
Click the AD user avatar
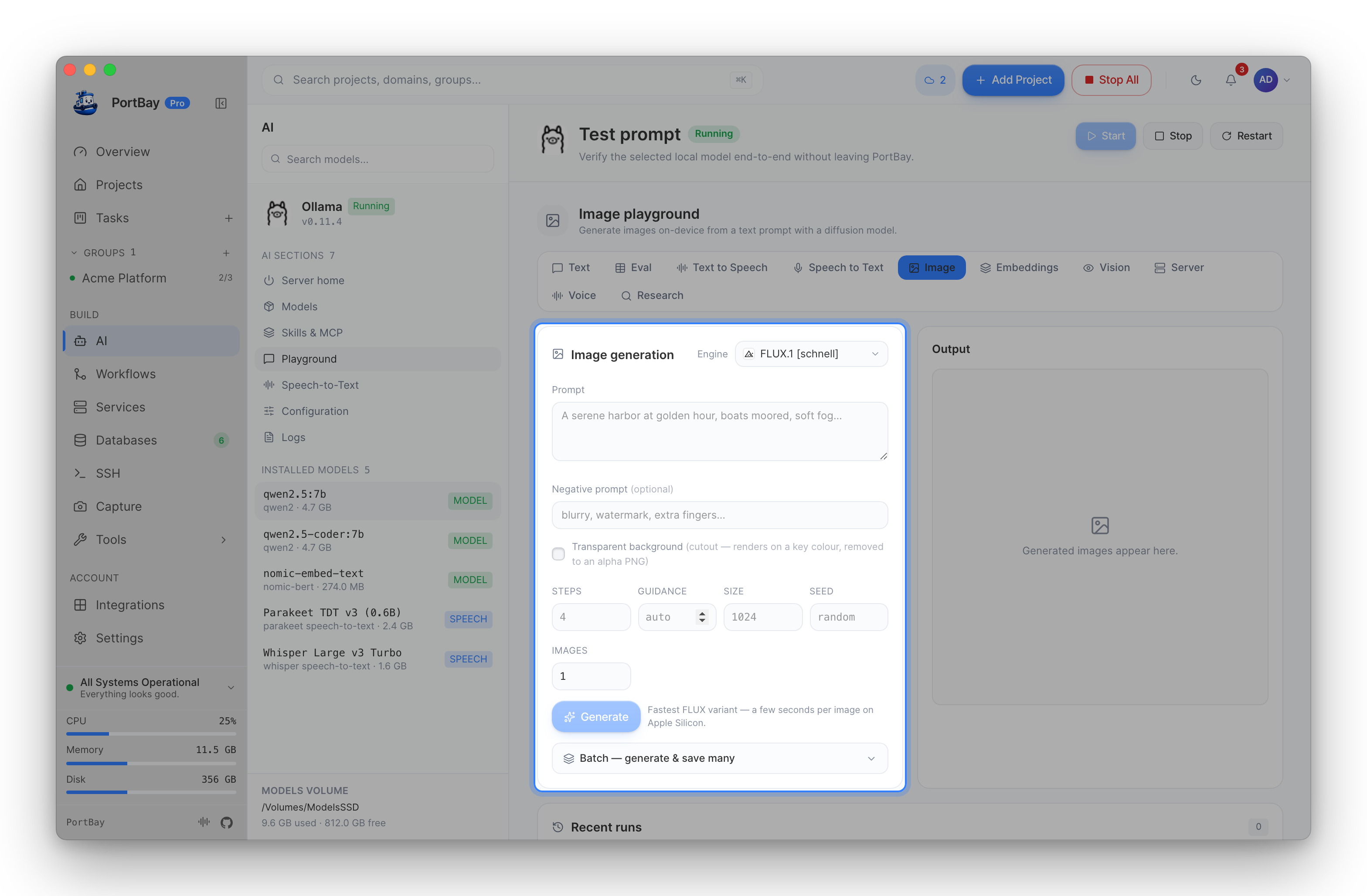click(1265, 80)
